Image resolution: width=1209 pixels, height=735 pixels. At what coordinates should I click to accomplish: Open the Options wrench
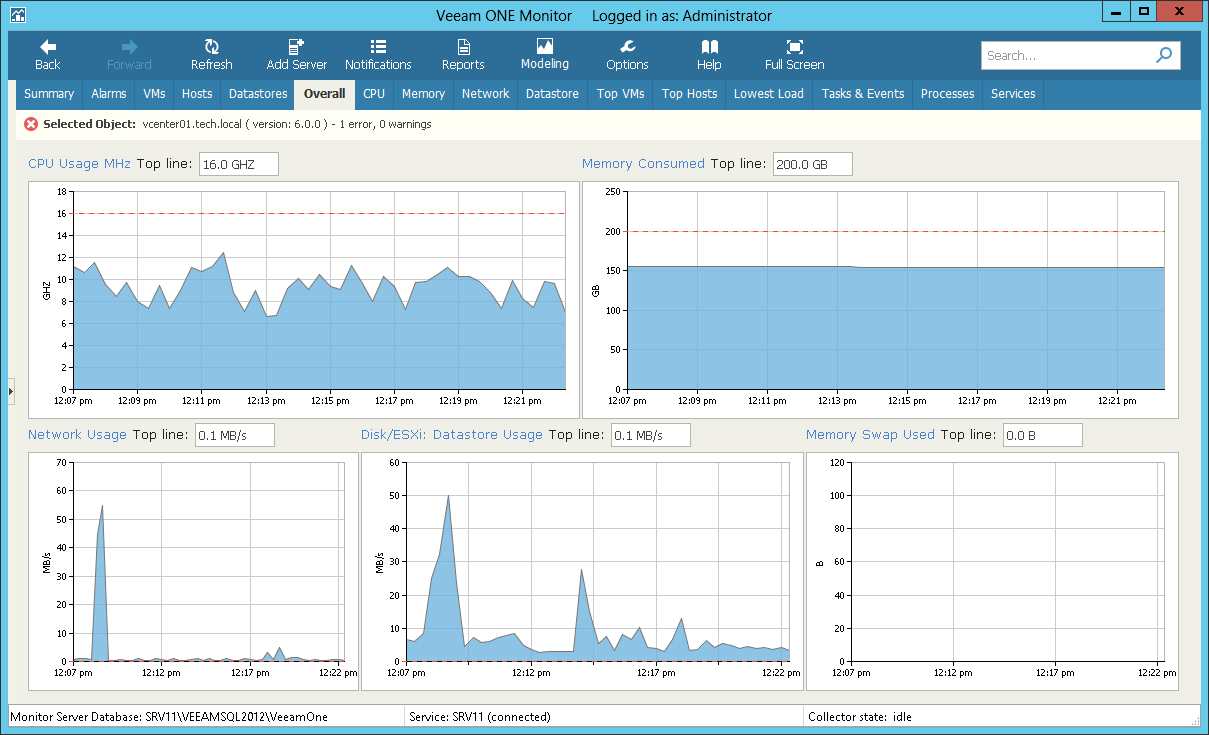627,55
